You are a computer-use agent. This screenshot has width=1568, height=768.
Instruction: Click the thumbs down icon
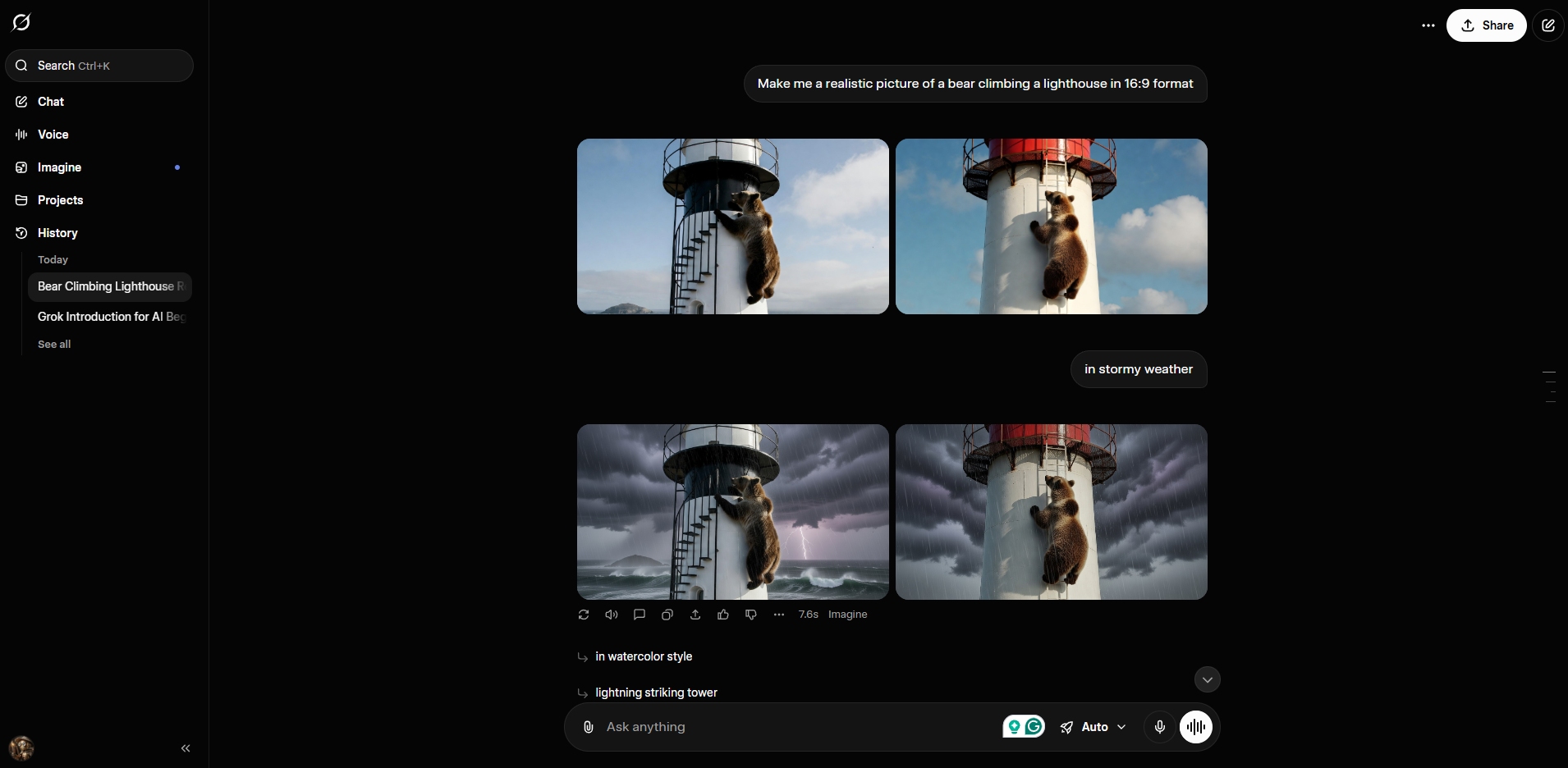pyautogui.click(x=751, y=615)
